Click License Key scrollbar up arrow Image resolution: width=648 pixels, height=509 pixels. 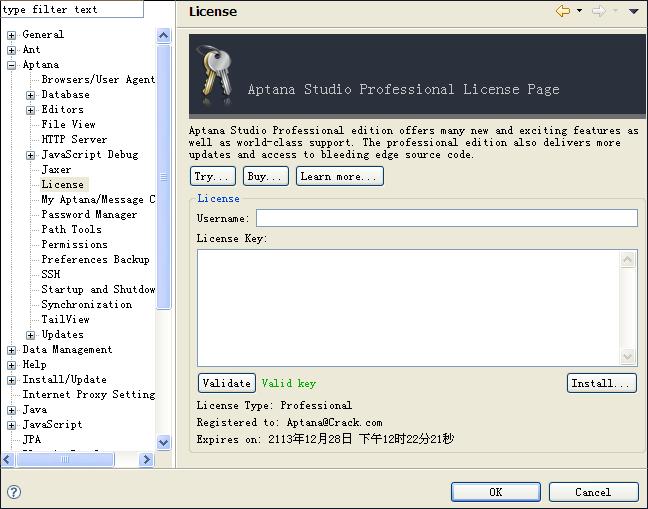click(628, 259)
